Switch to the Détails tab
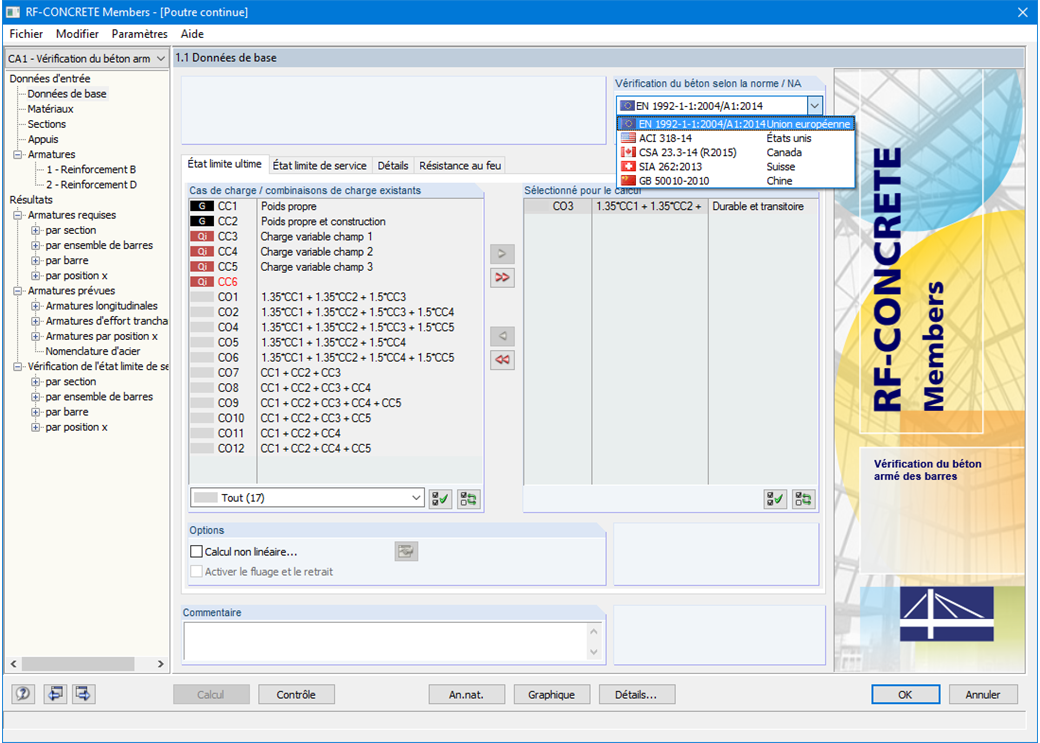Viewport: 1040px width, 743px height. 393,165
